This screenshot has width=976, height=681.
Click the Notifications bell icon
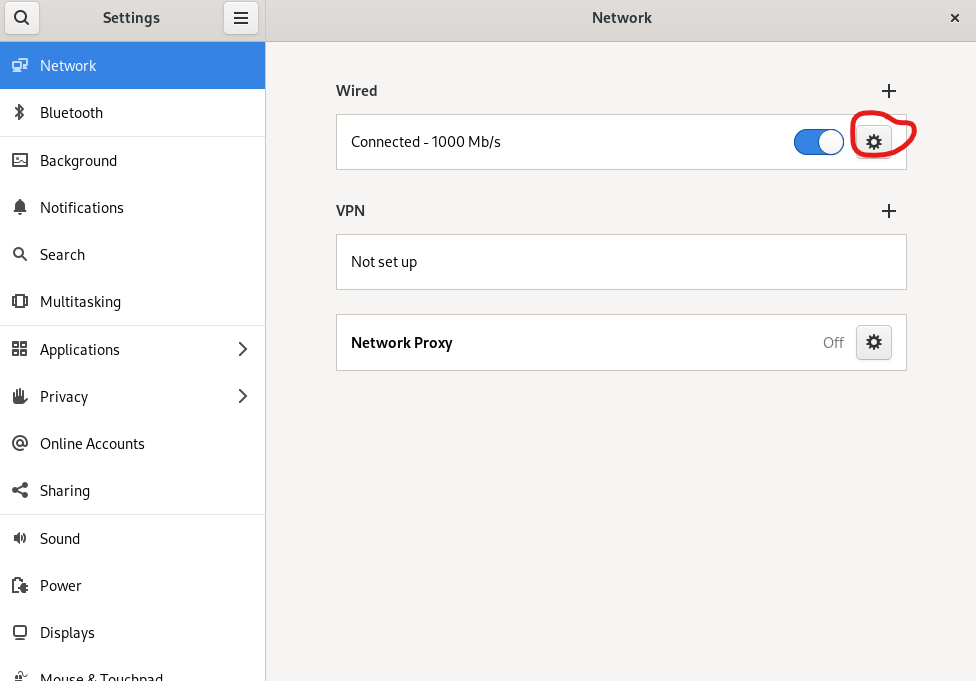coord(20,207)
